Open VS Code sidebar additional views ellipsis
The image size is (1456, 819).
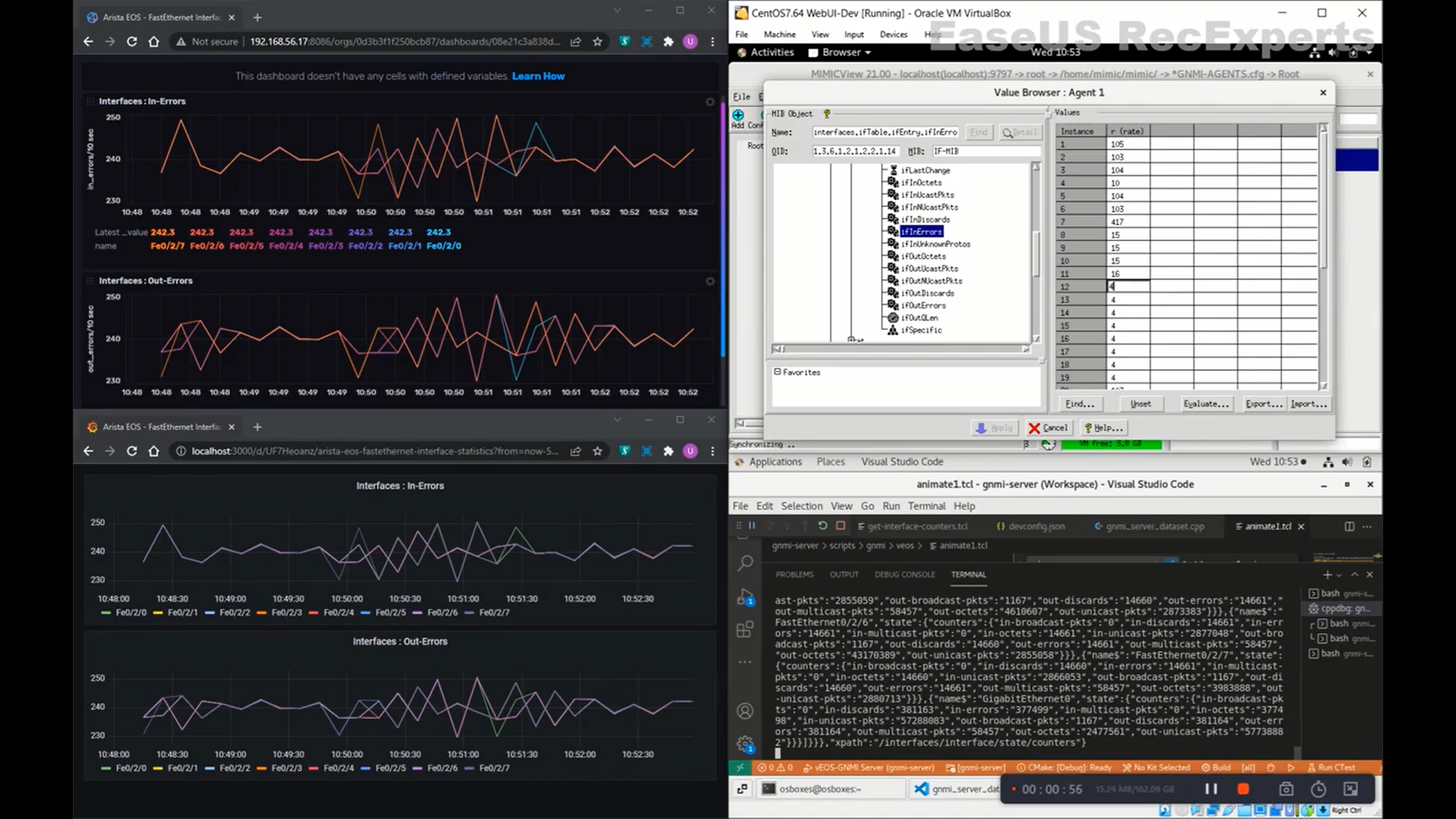coord(745,662)
